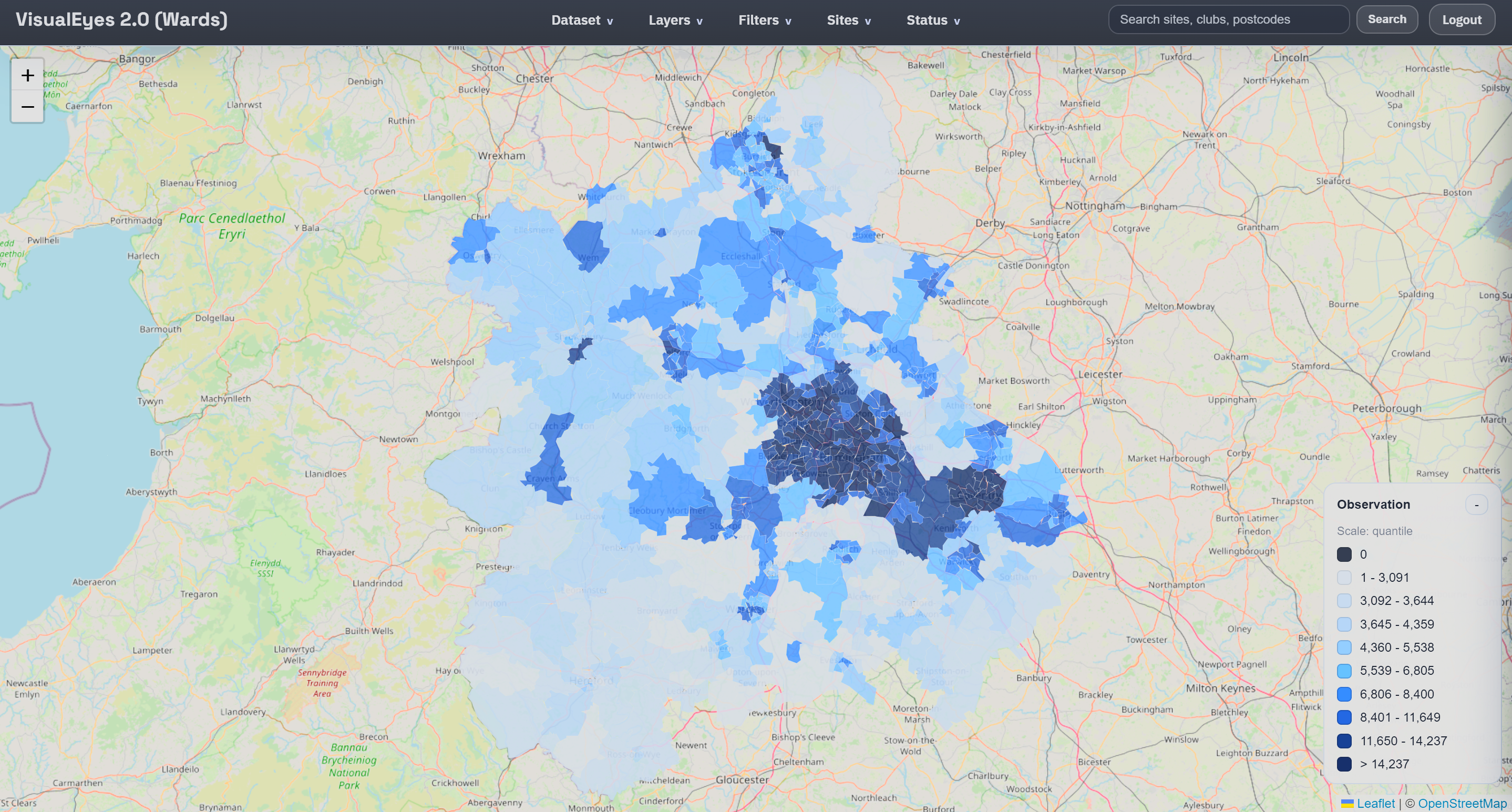Click the 'Scale: quantile' label
This screenshot has height=812, width=1512.
1375,530
